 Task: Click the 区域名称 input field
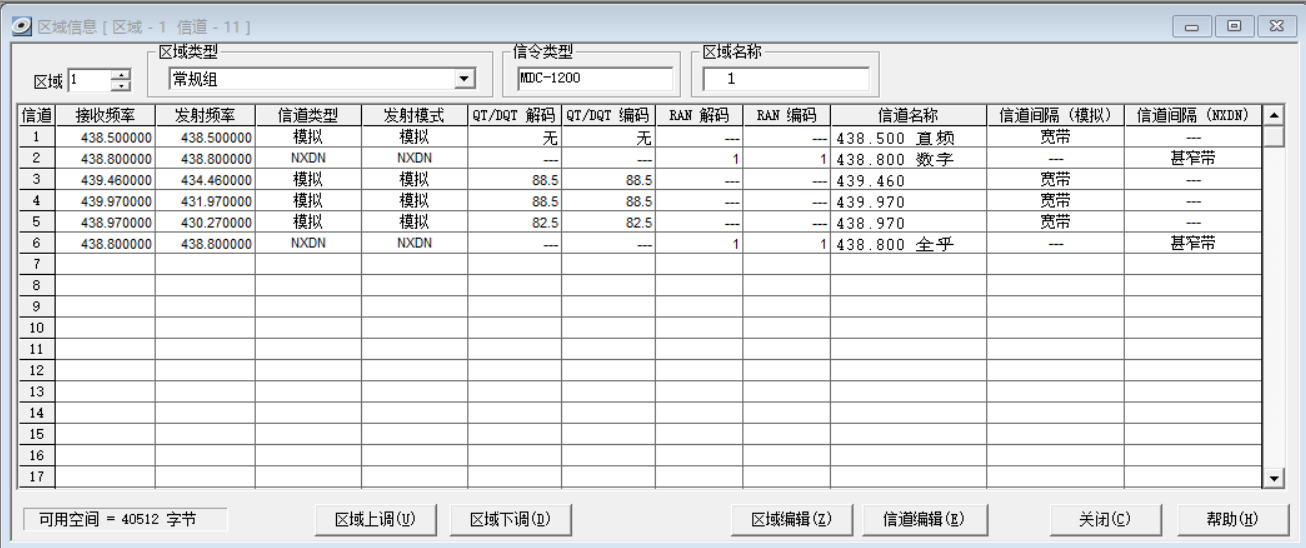click(785, 79)
